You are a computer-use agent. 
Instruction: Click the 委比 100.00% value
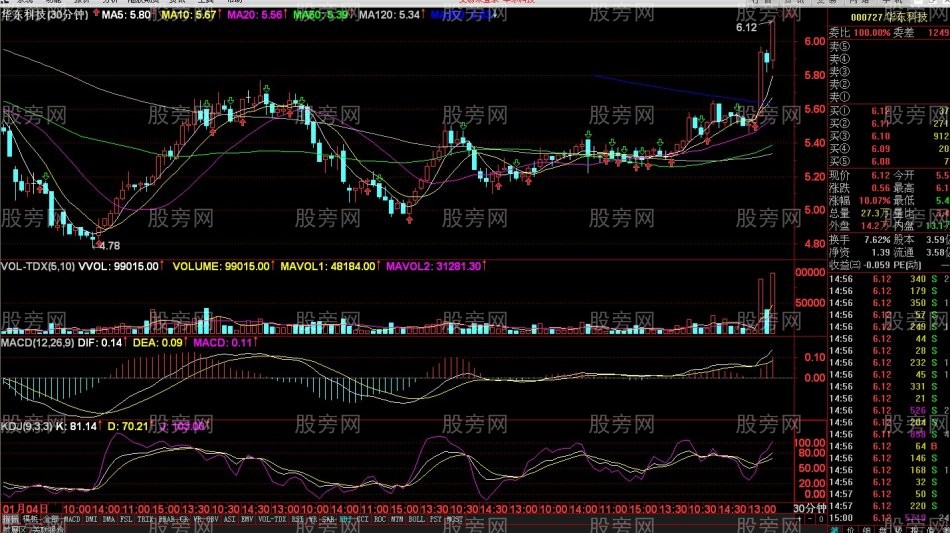click(872, 33)
